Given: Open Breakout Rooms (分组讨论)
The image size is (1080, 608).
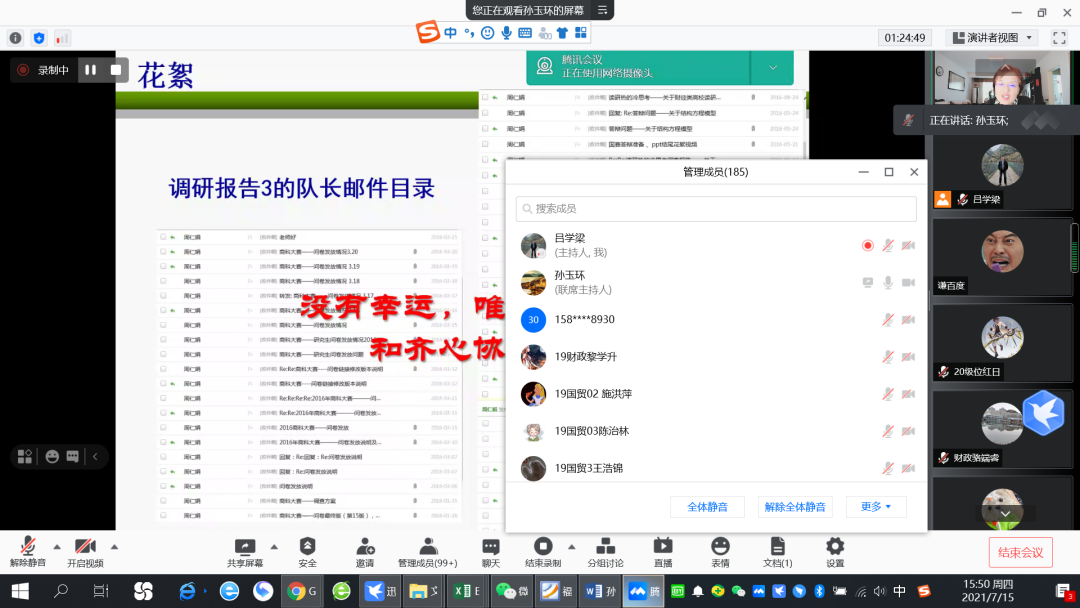Looking at the screenshot, I should 605,547.
